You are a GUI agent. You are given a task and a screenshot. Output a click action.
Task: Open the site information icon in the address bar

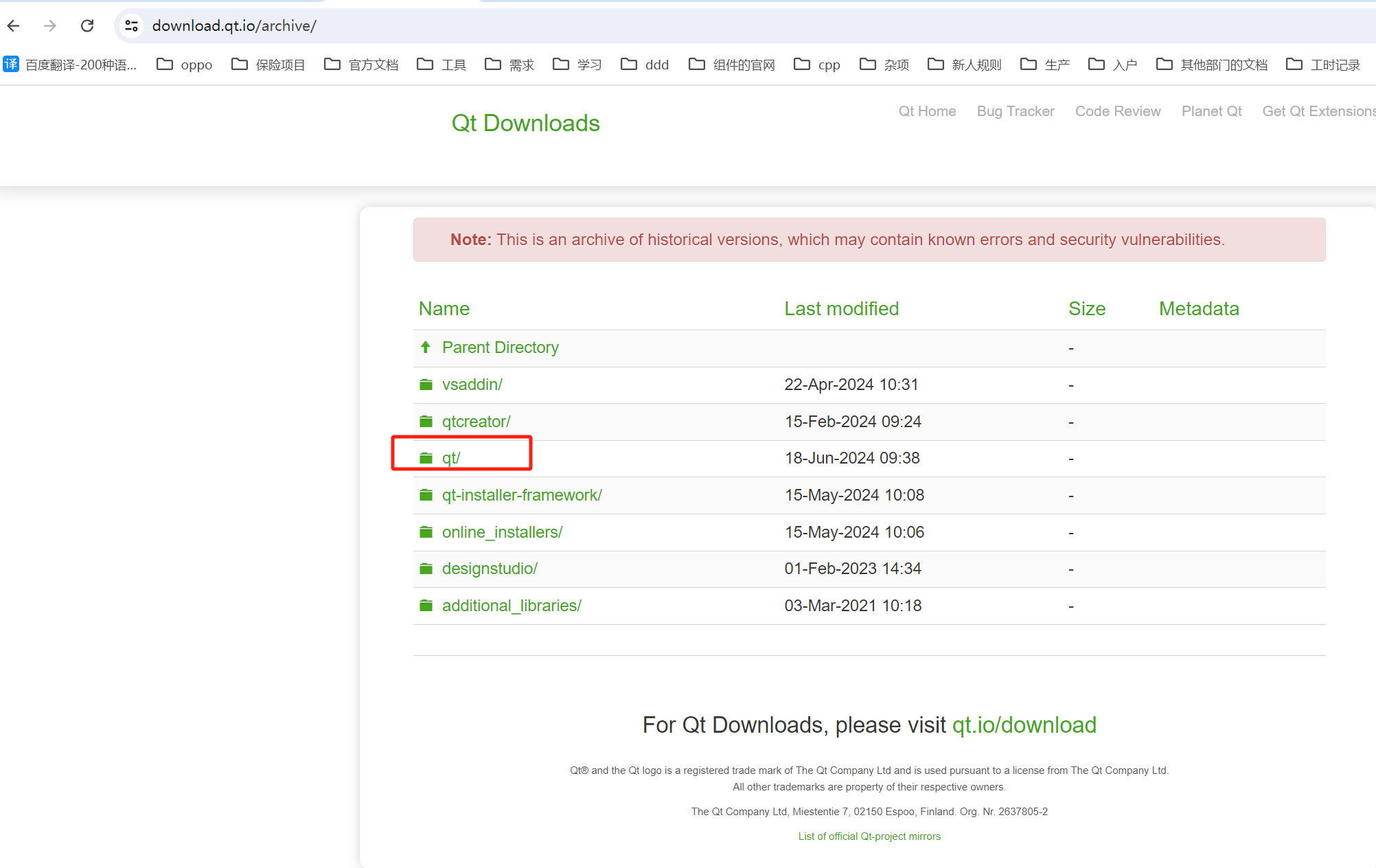[131, 26]
